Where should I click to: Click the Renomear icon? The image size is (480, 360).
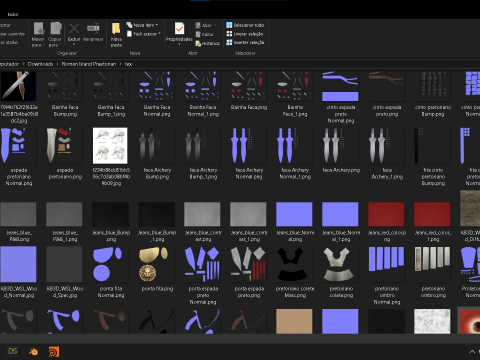click(x=93, y=29)
